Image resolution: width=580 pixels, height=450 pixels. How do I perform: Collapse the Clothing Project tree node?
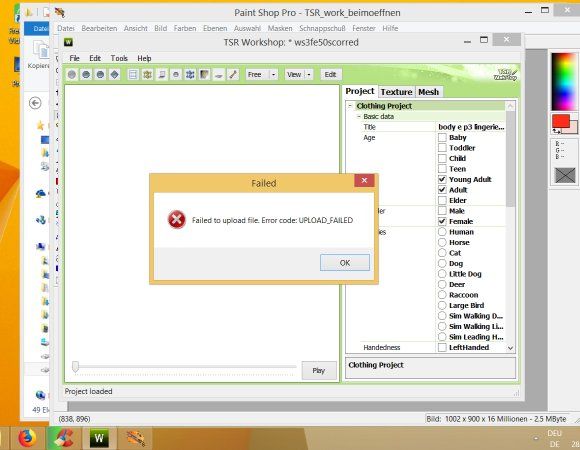pyautogui.click(x=350, y=106)
